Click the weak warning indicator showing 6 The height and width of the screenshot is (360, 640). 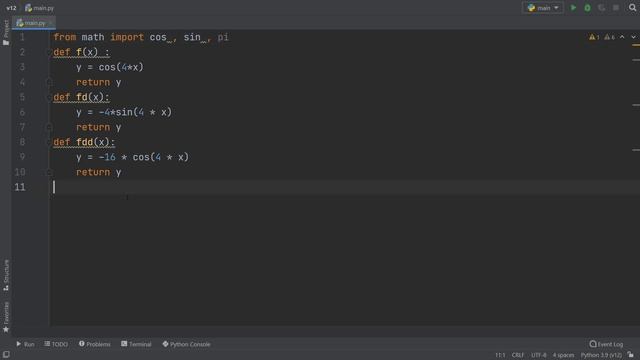coord(609,37)
